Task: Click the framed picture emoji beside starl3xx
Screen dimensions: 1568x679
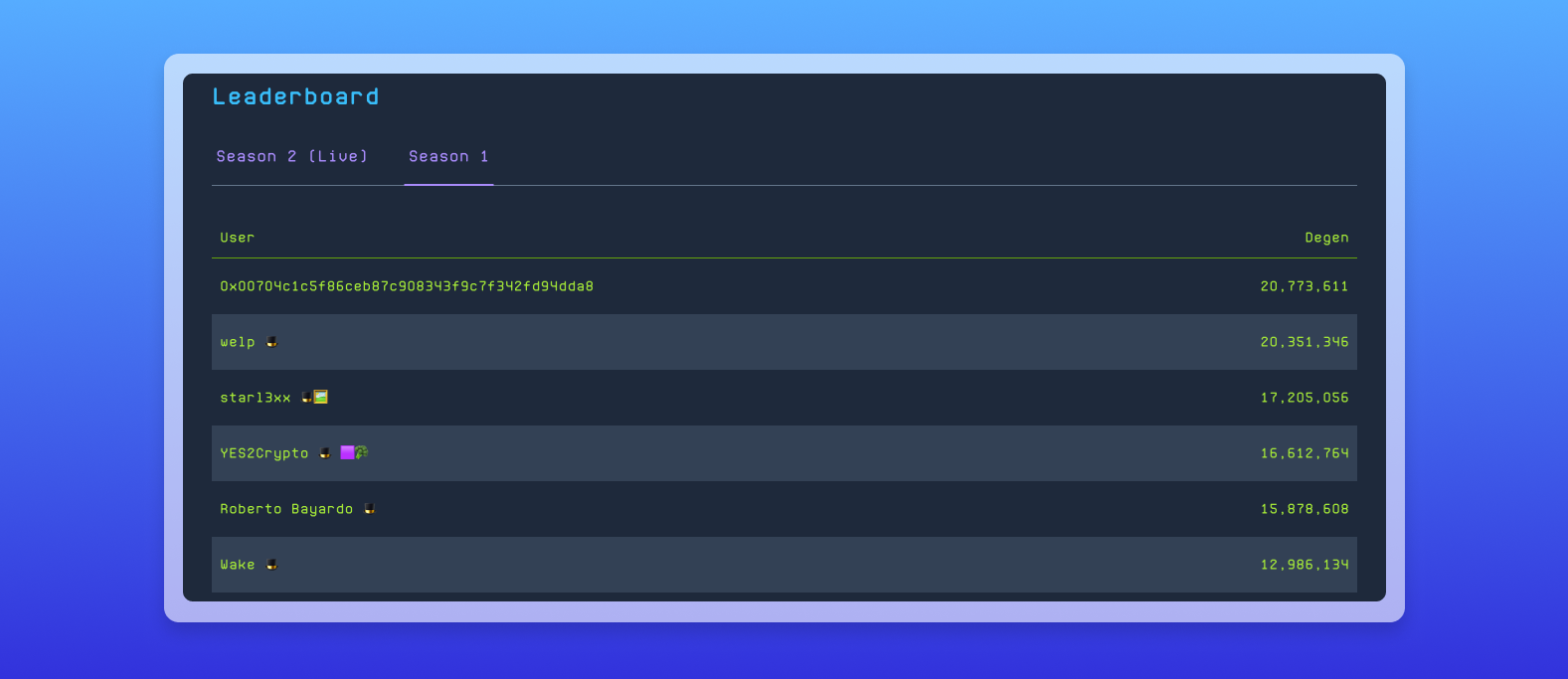Action: coord(320,397)
